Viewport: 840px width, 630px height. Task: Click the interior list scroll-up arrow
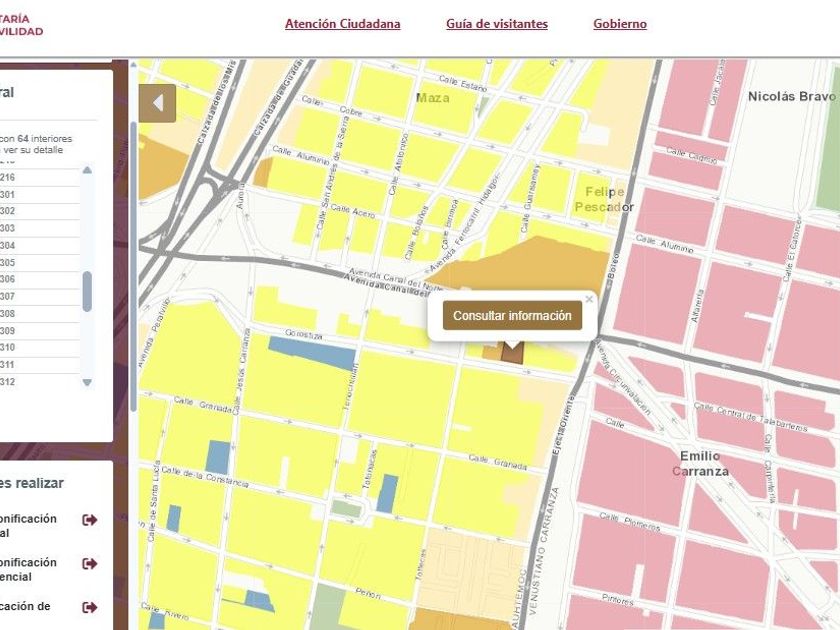(87, 170)
